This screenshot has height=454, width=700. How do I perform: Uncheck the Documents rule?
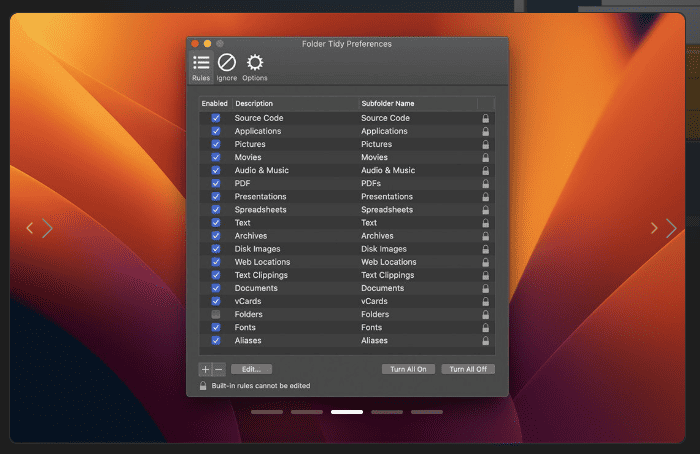click(x=216, y=288)
